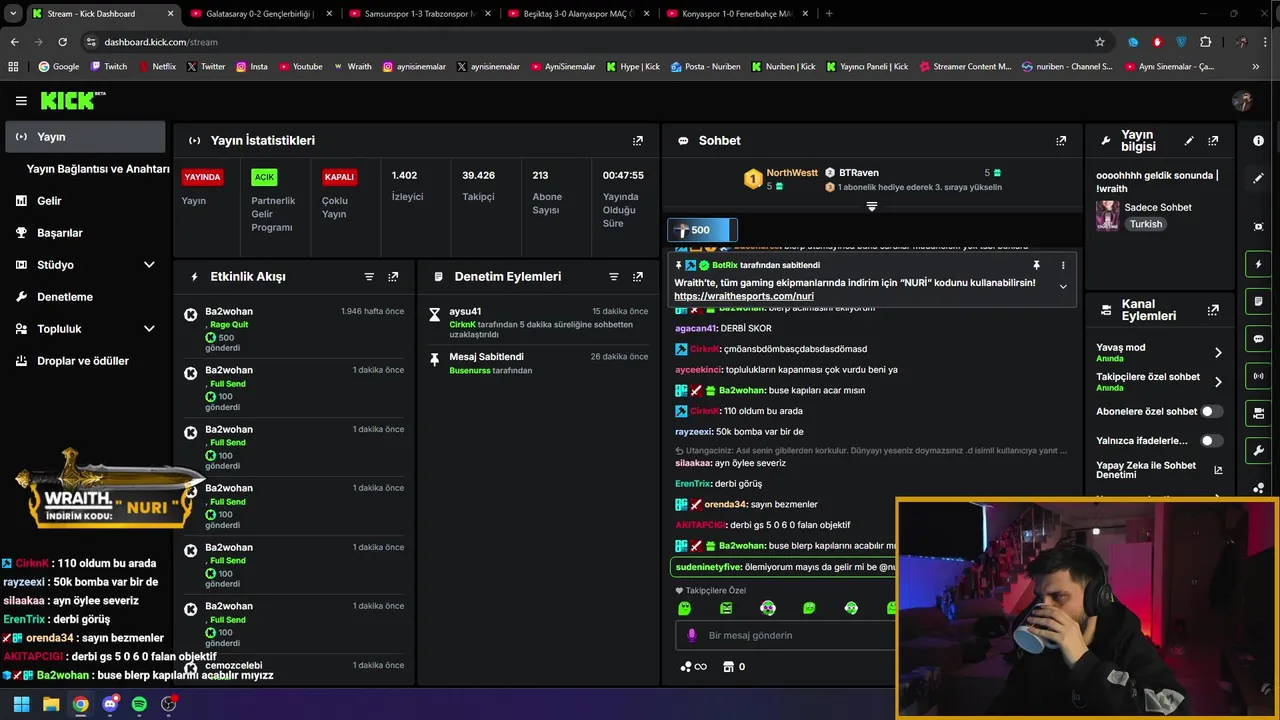
Task: Open the Hype | Kick bookmark
Action: (634, 67)
